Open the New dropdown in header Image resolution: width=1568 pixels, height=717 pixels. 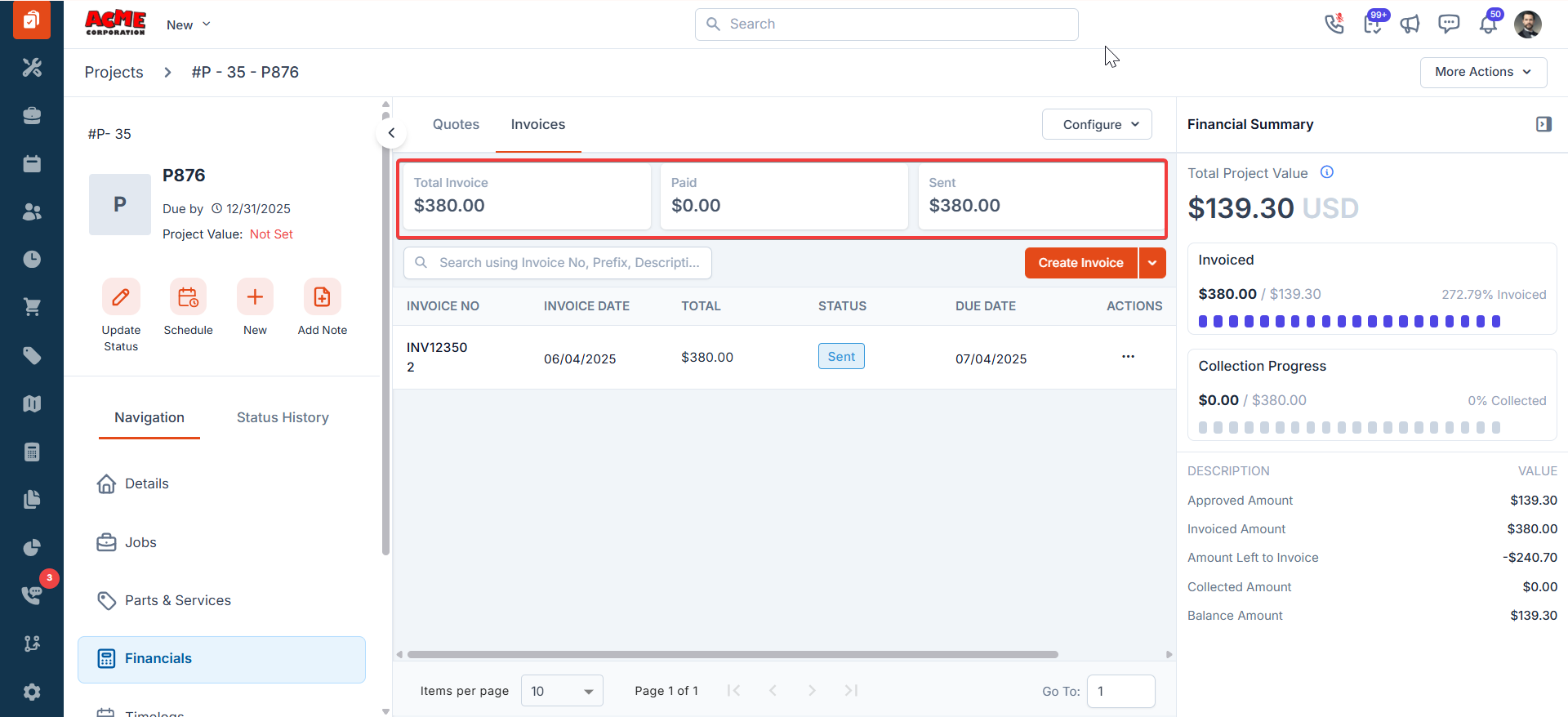click(189, 24)
